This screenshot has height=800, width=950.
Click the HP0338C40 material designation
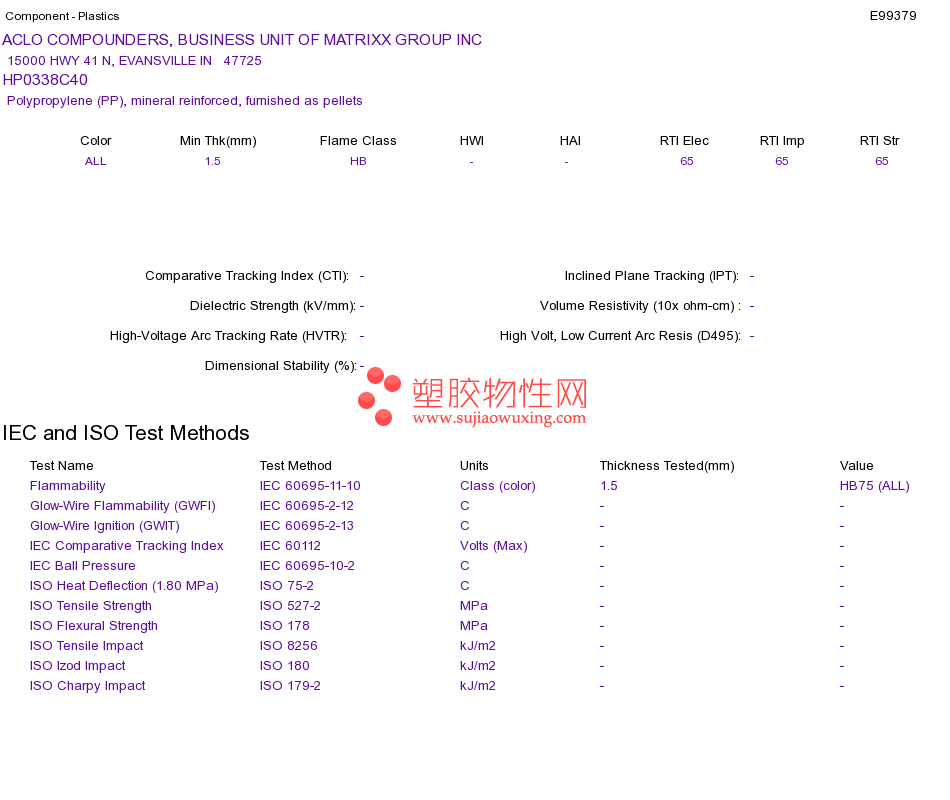coord(45,80)
